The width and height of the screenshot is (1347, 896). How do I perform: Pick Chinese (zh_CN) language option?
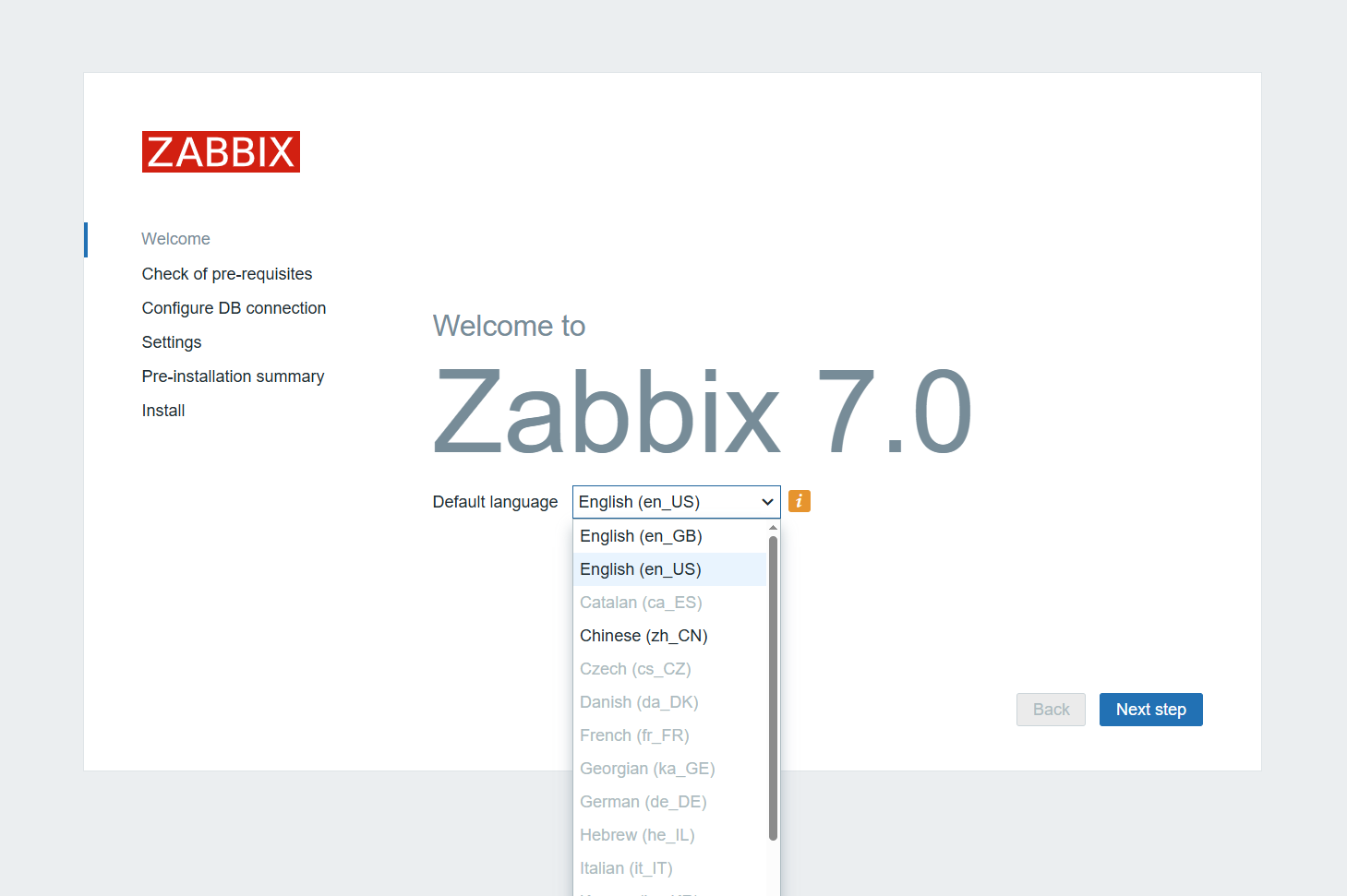pos(643,636)
